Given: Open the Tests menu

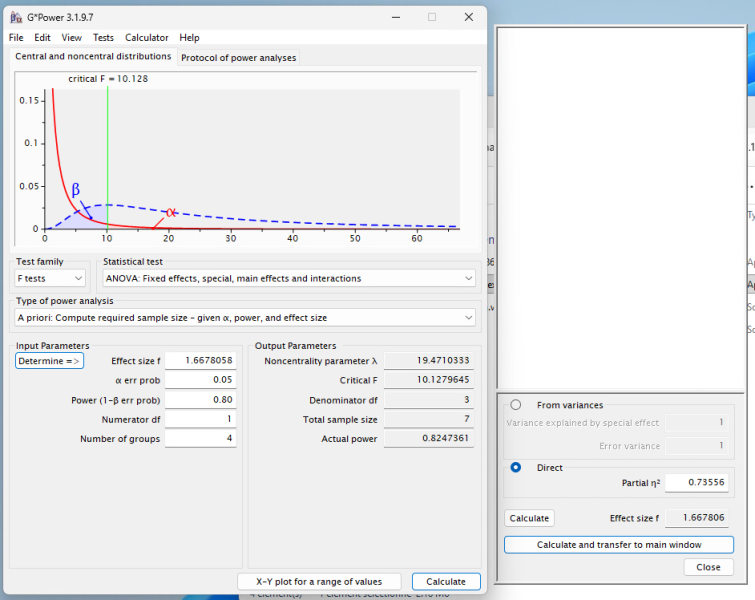Looking at the screenshot, I should point(103,38).
